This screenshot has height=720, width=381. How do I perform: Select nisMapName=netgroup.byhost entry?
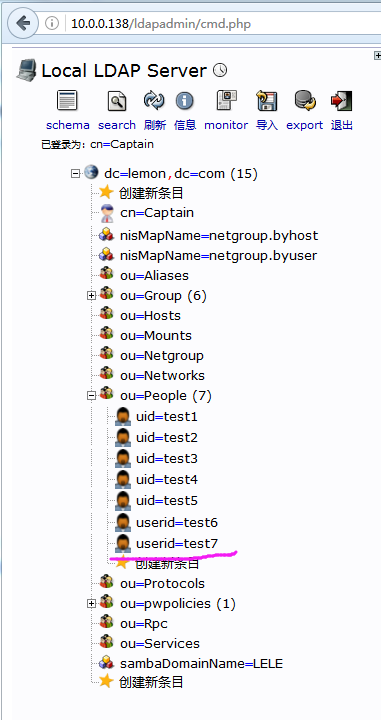coord(219,236)
